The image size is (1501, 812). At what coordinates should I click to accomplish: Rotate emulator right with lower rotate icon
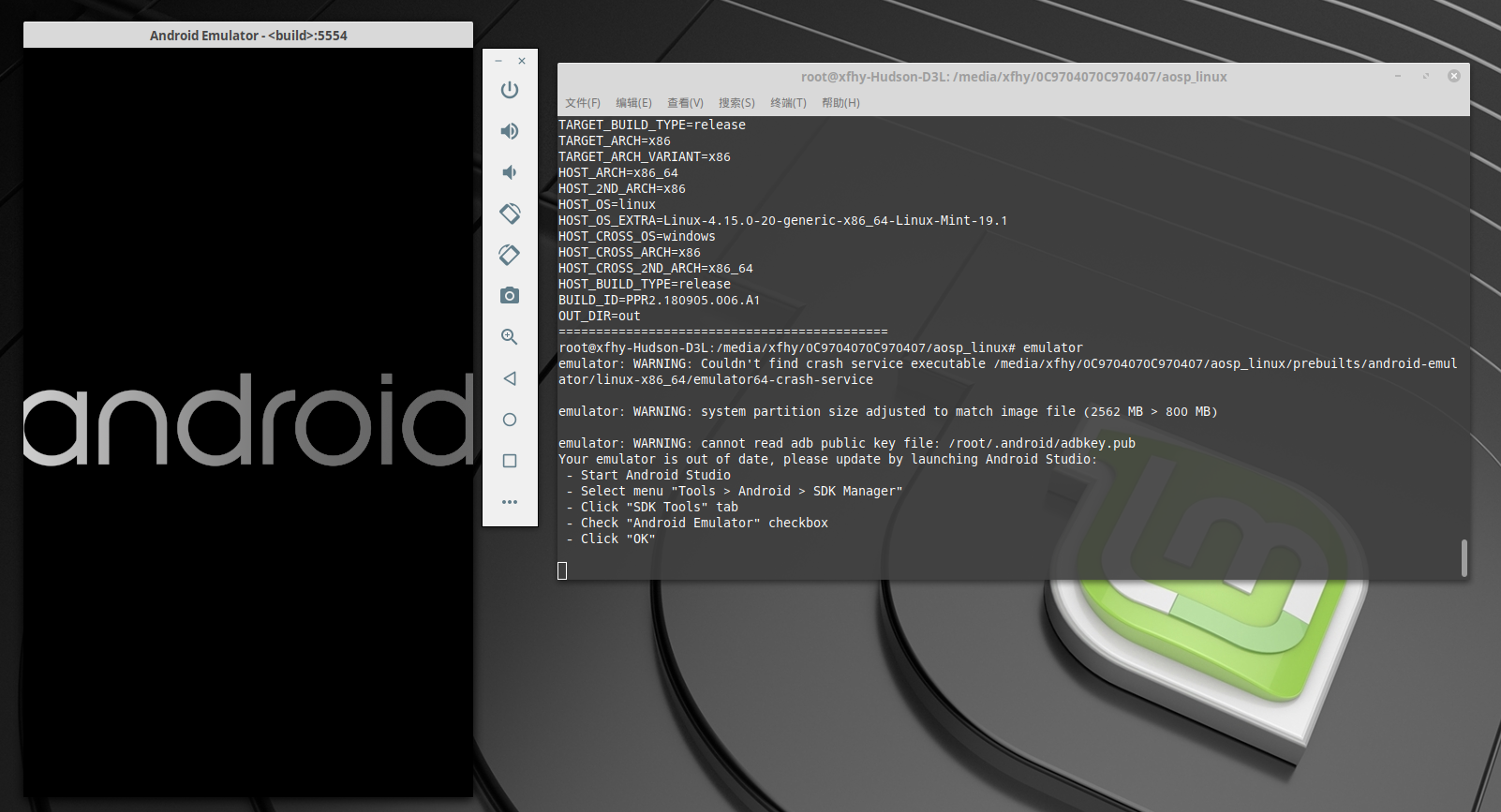pos(510,255)
